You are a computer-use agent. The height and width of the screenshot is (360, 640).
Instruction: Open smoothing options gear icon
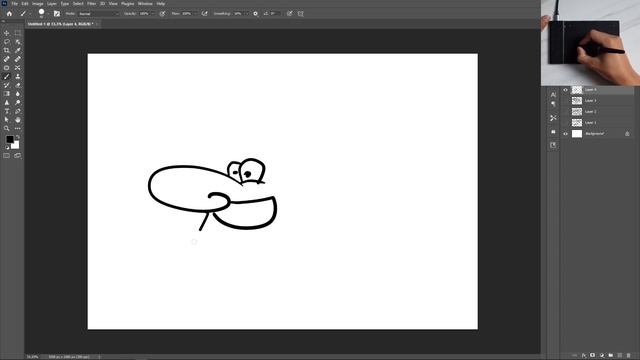click(x=256, y=13)
